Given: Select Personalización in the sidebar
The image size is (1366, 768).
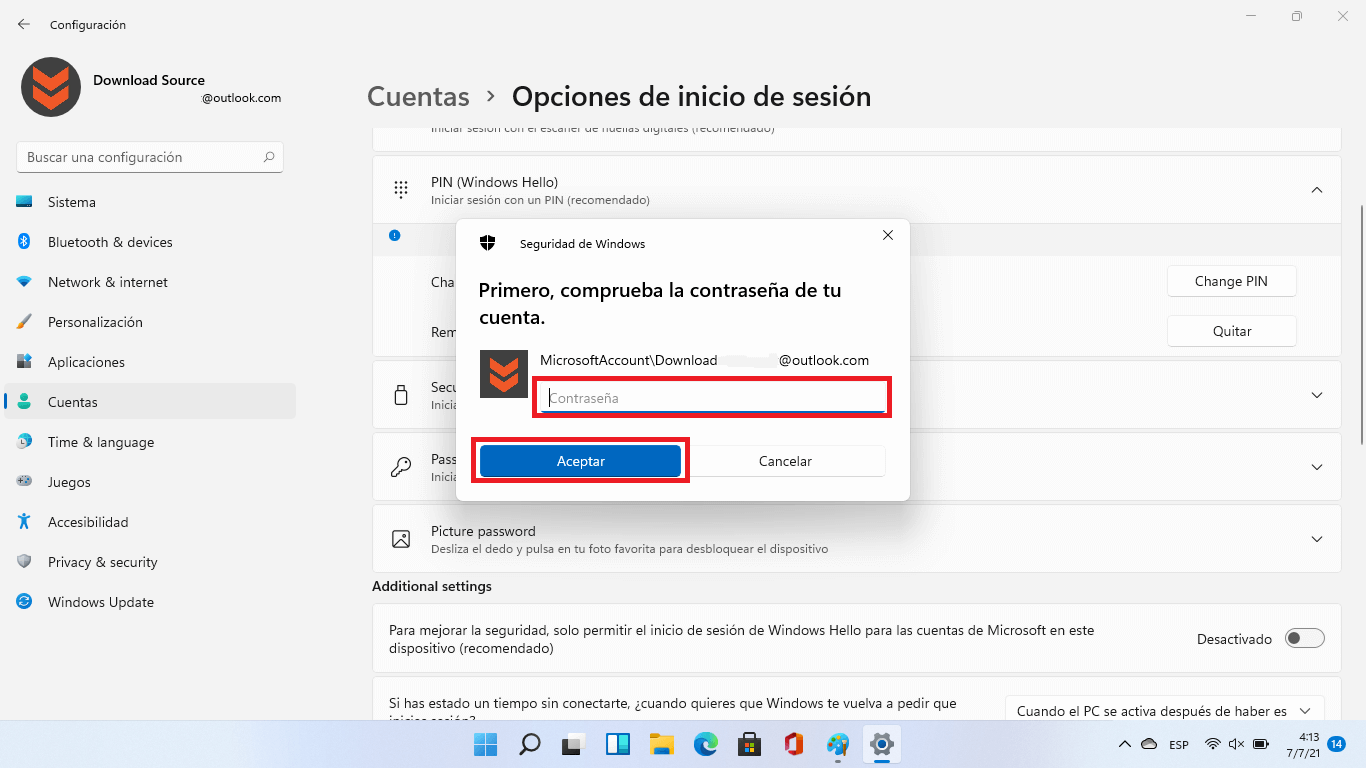Looking at the screenshot, I should 150,322.
